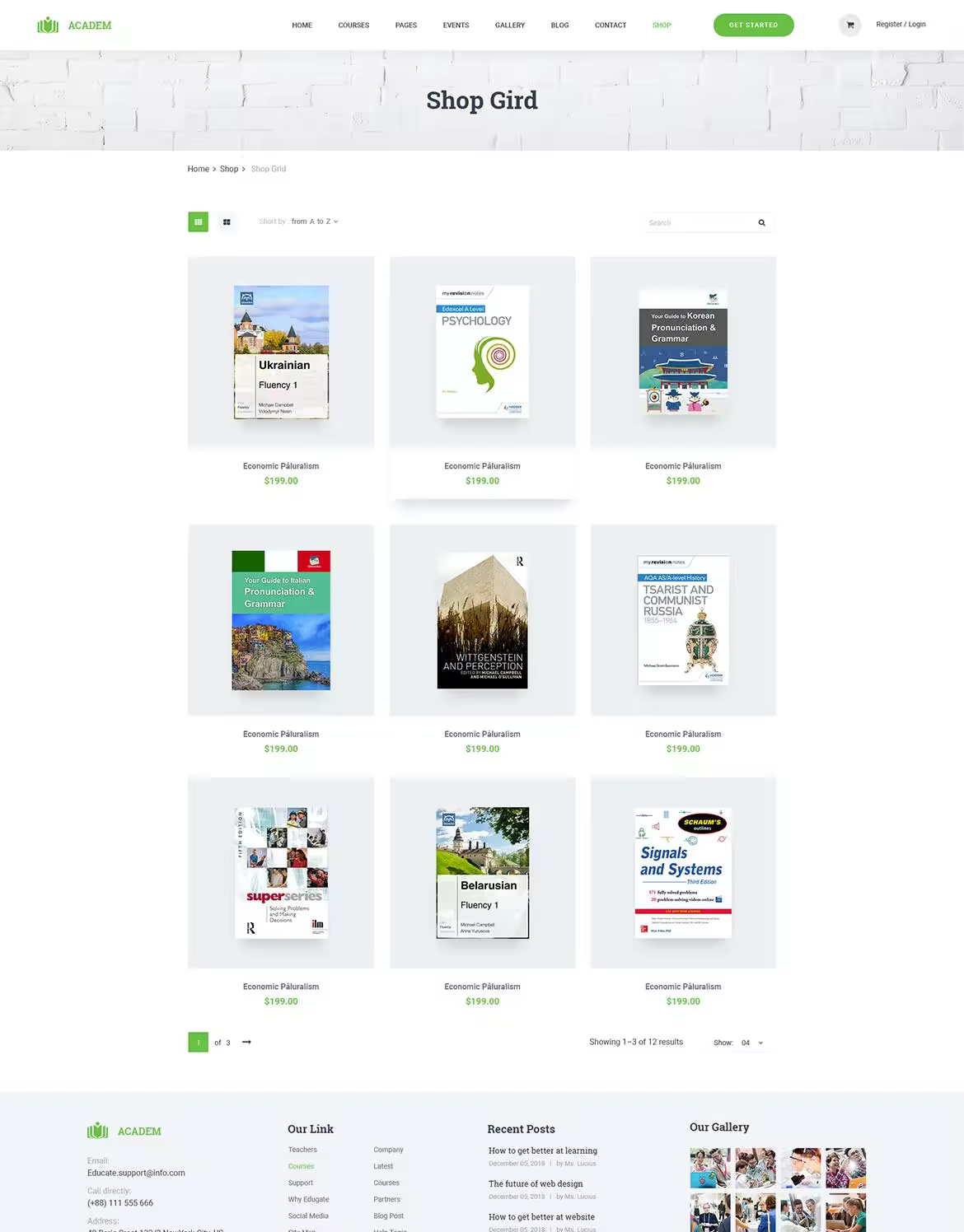
Task: Click Shop in the breadcrumb
Action: 228,169
